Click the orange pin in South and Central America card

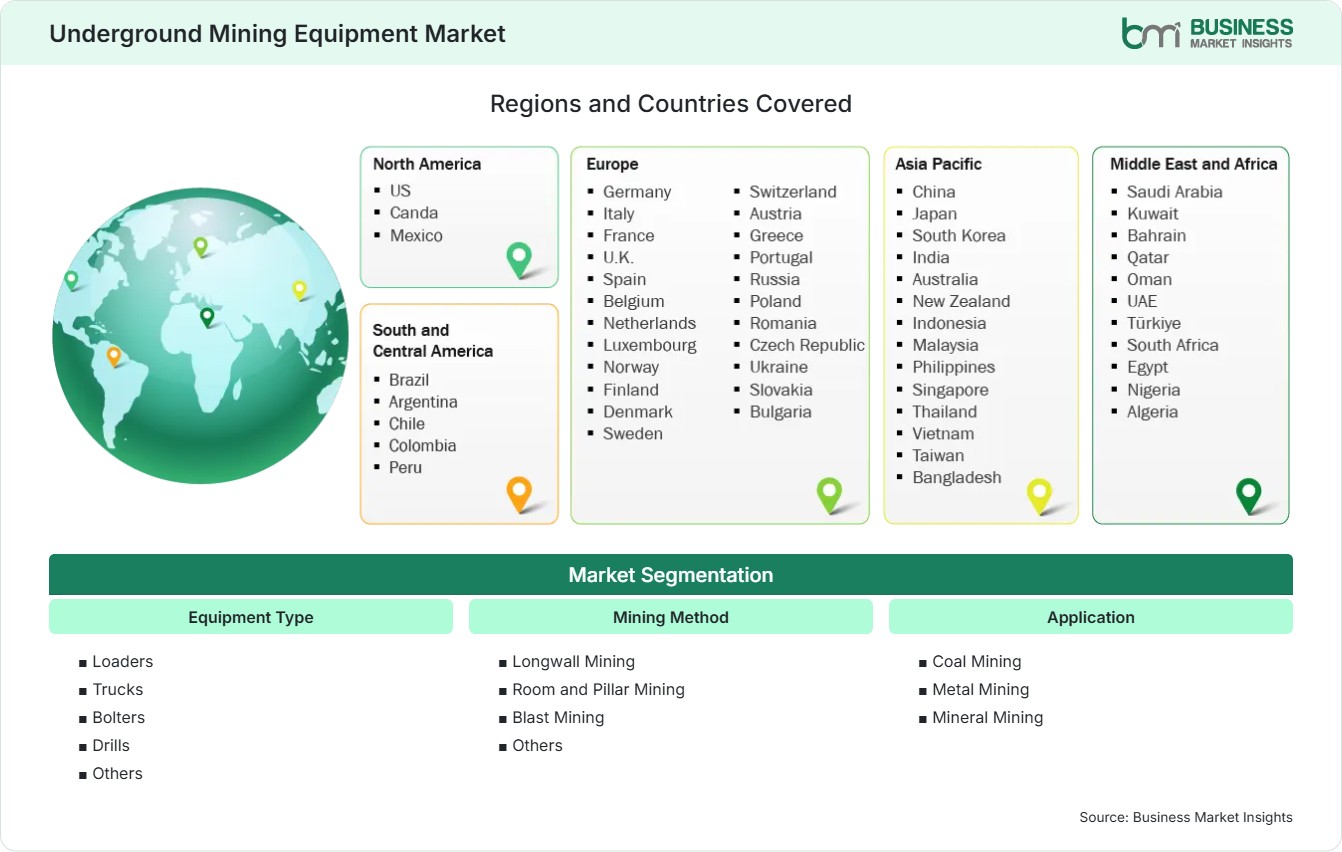pyautogui.click(x=519, y=495)
